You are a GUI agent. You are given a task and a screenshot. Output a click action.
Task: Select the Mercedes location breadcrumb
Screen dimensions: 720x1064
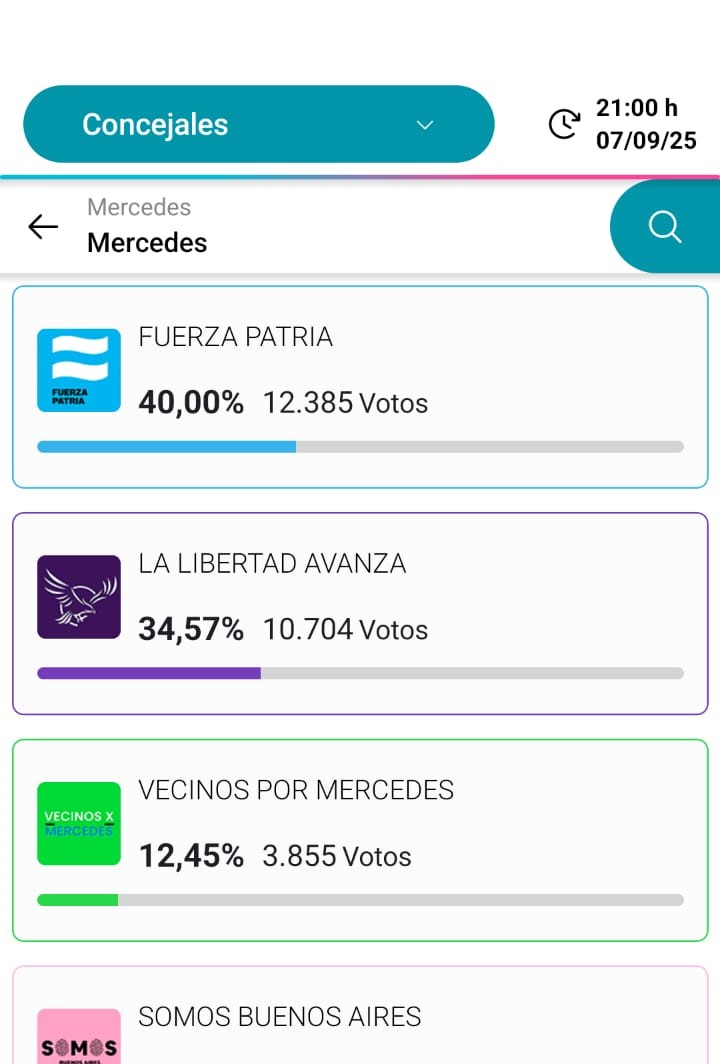point(139,207)
